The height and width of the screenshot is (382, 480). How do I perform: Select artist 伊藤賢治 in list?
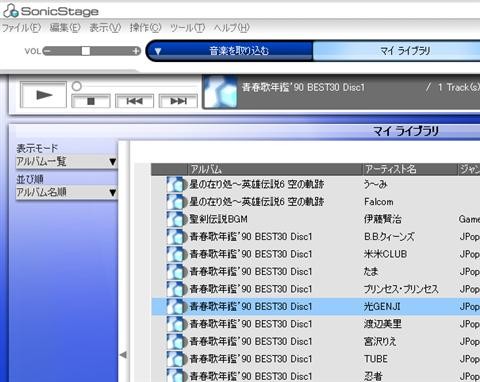point(382,219)
